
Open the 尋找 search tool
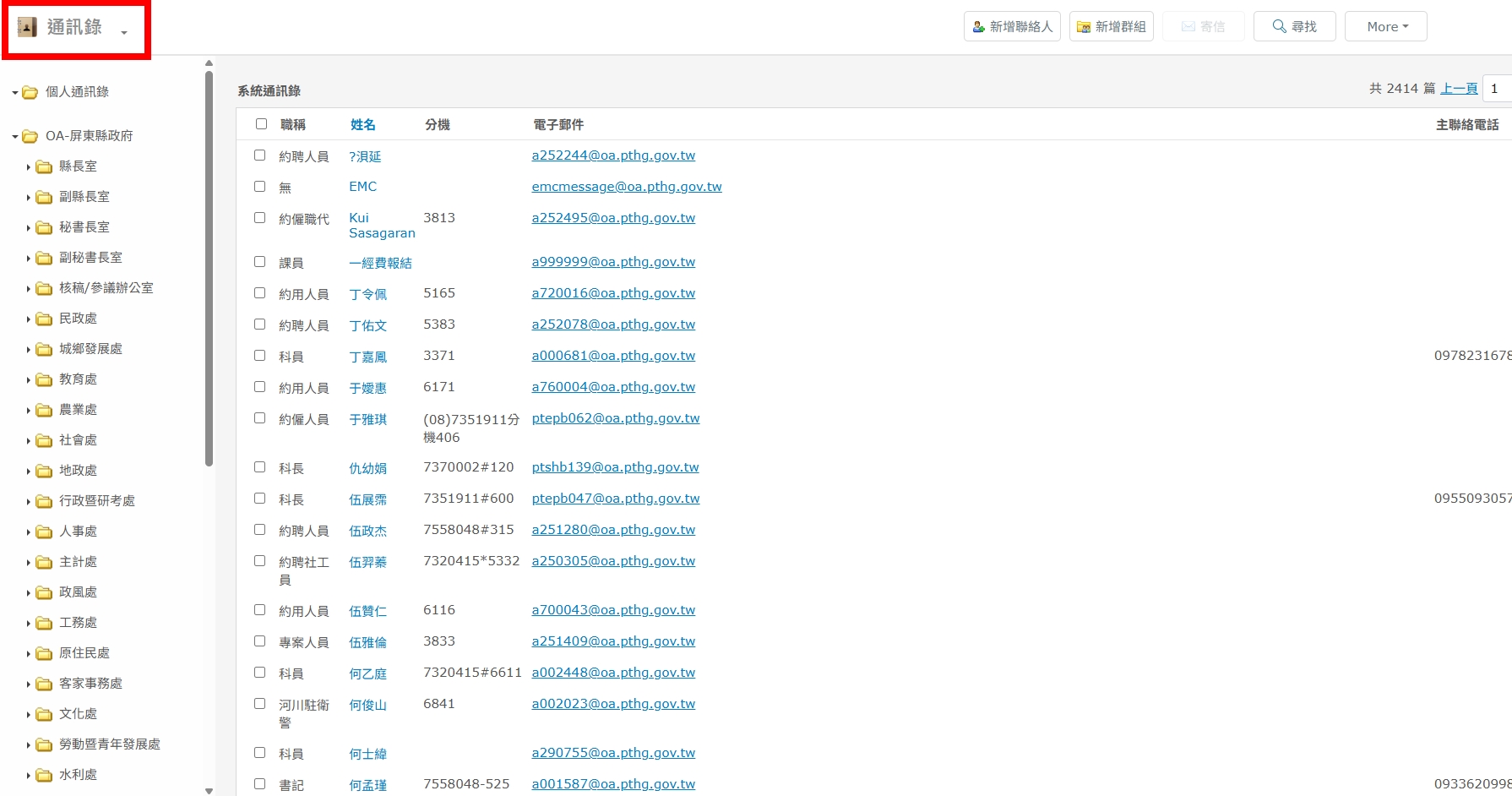[1294, 26]
